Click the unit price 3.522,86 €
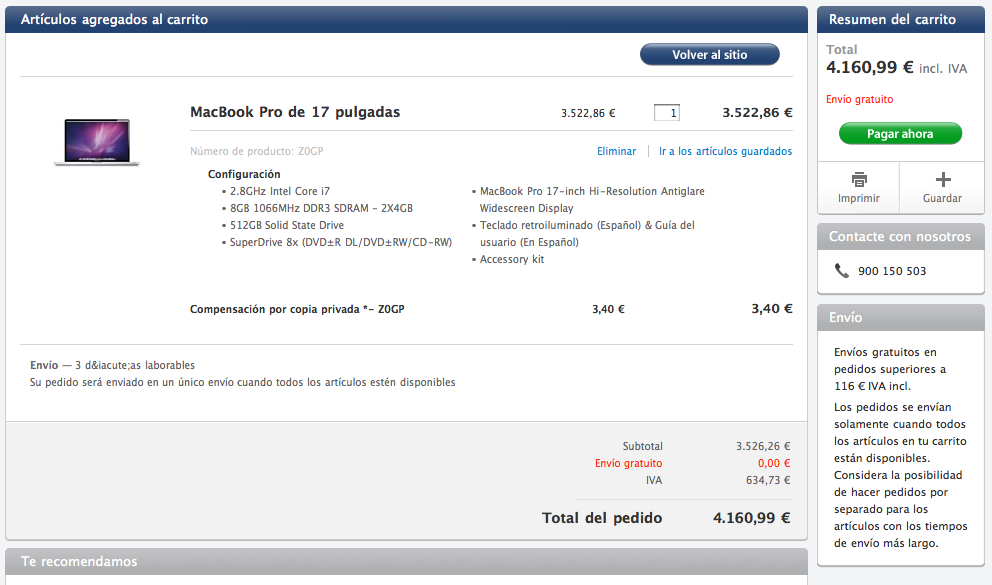 click(588, 113)
